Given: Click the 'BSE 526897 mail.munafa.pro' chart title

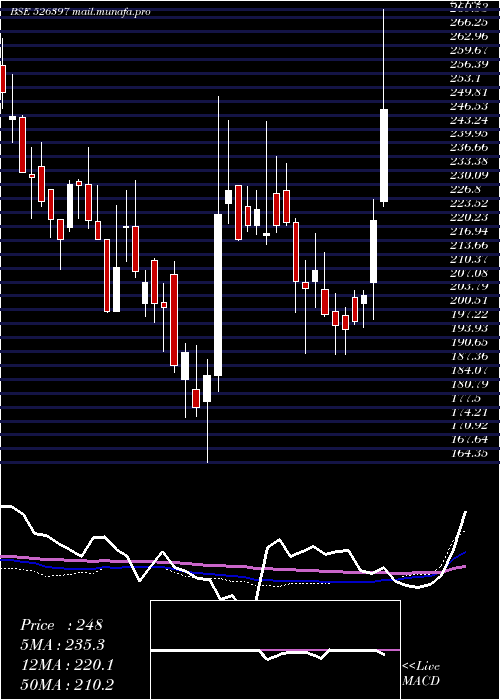Looking at the screenshot, I should (x=80, y=12).
